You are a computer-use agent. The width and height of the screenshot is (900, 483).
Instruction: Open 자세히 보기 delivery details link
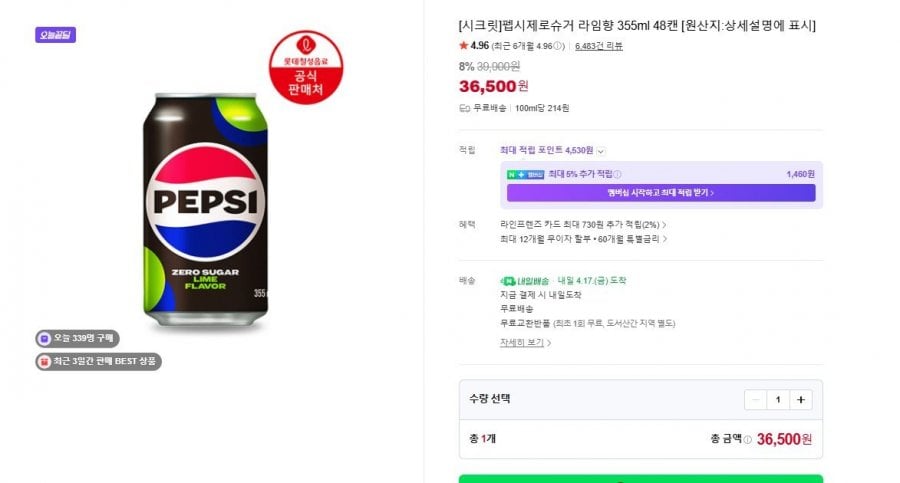point(524,342)
